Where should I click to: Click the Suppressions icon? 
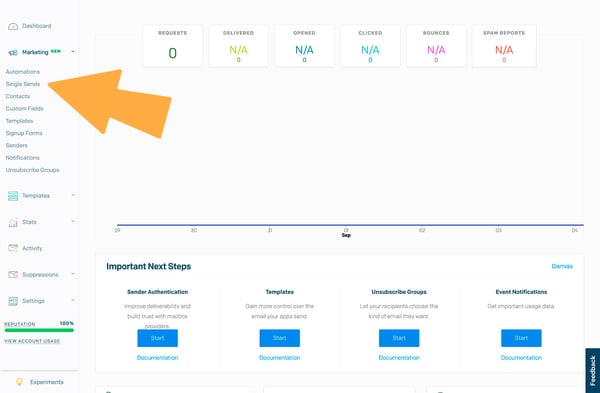point(13,275)
